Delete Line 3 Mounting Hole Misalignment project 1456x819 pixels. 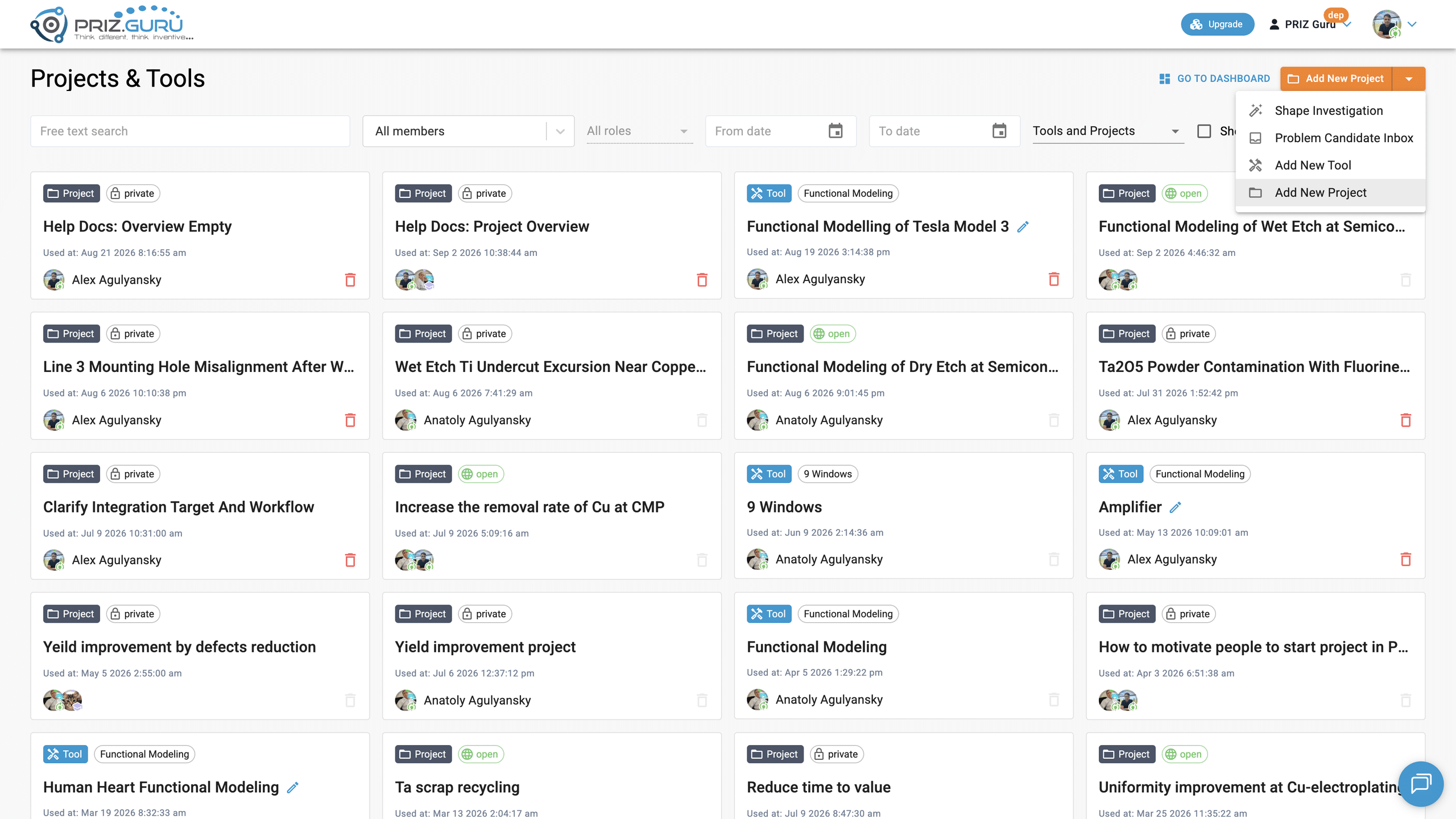pos(350,420)
